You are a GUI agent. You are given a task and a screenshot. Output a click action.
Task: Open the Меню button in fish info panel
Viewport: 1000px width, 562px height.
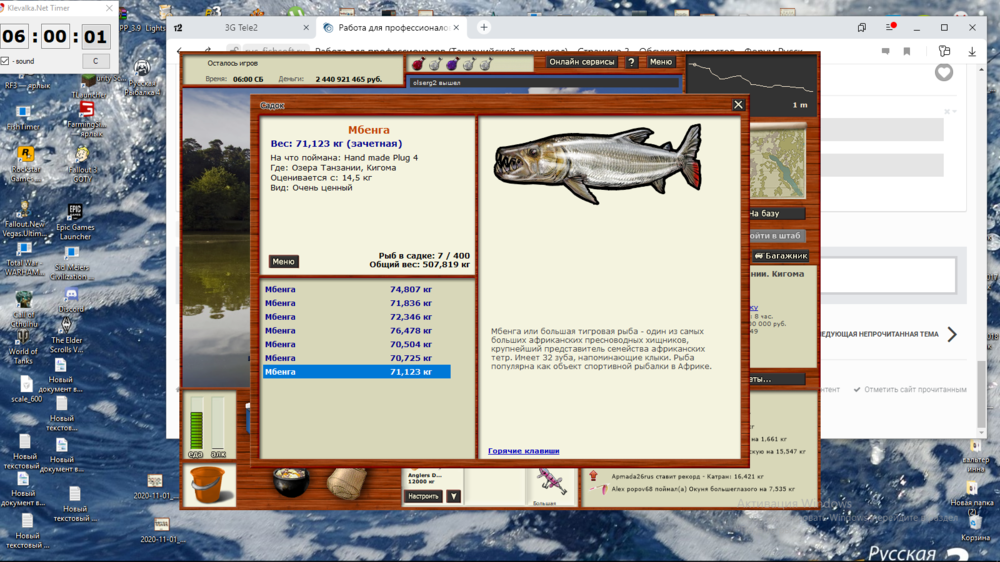coord(283,262)
